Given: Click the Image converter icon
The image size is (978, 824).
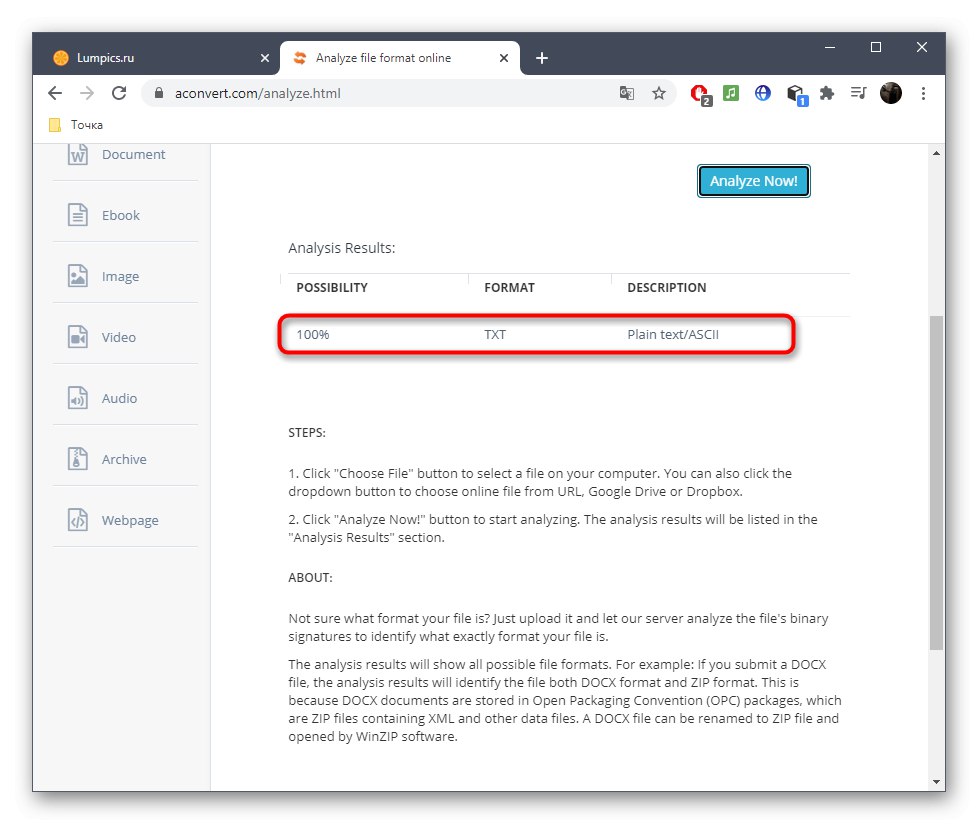Looking at the screenshot, I should click(x=77, y=276).
